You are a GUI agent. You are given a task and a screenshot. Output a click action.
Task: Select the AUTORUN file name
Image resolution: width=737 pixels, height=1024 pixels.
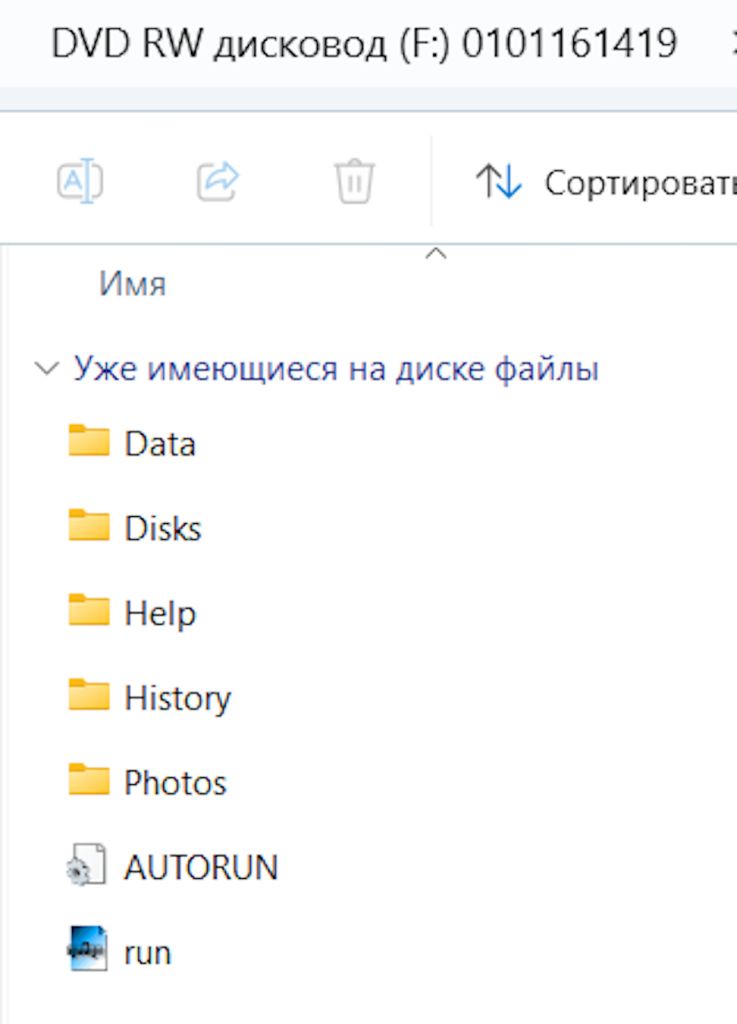click(x=201, y=868)
